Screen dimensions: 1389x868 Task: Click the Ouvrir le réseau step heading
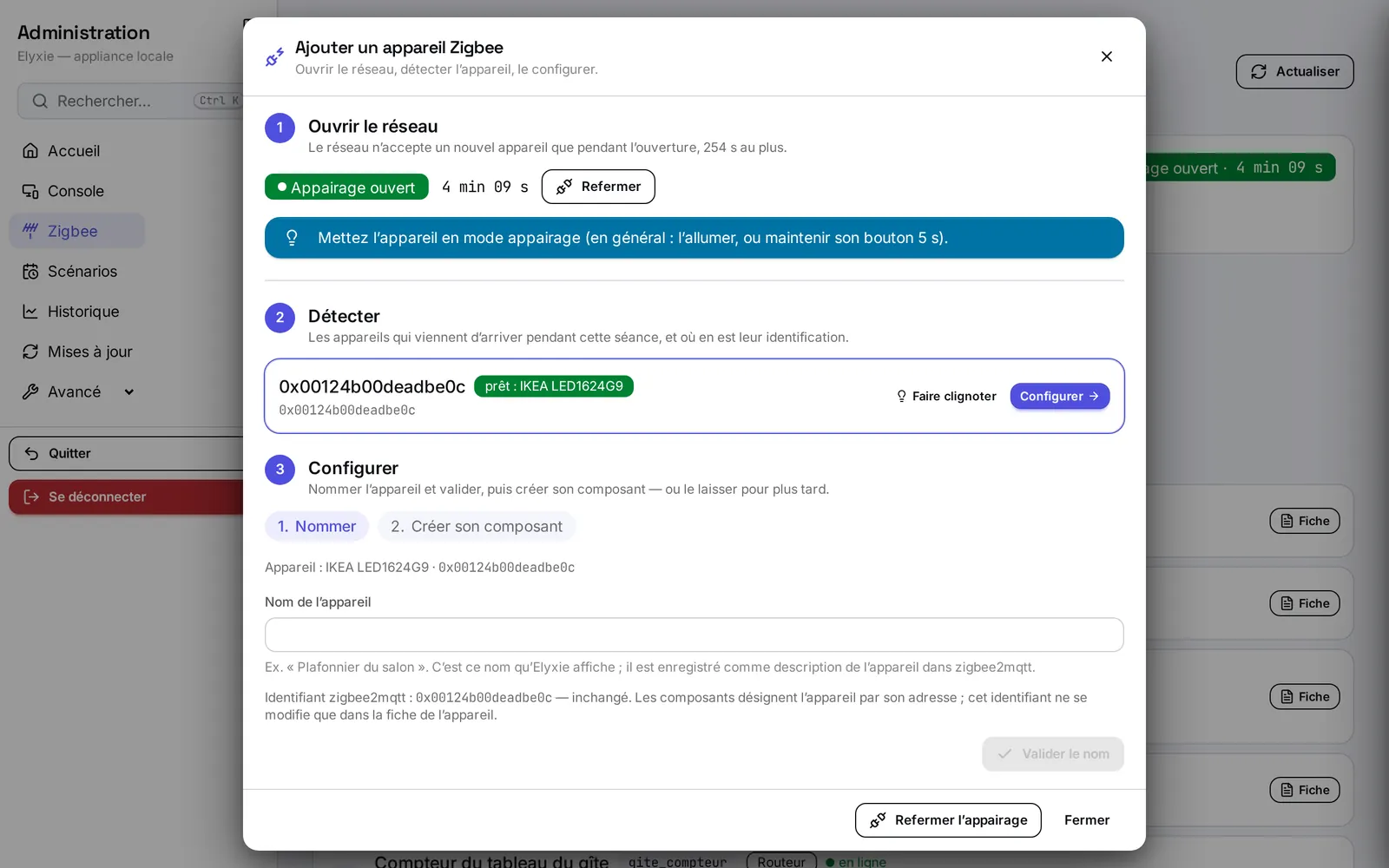(x=372, y=127)
